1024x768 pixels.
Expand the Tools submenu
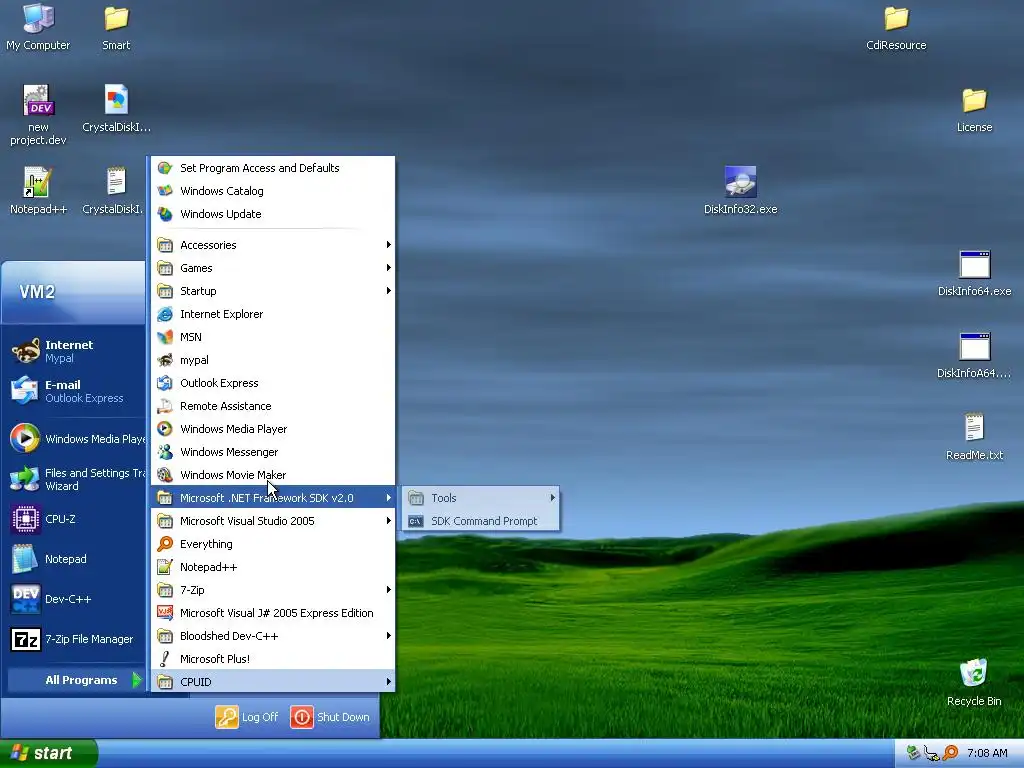click(481, 498)
